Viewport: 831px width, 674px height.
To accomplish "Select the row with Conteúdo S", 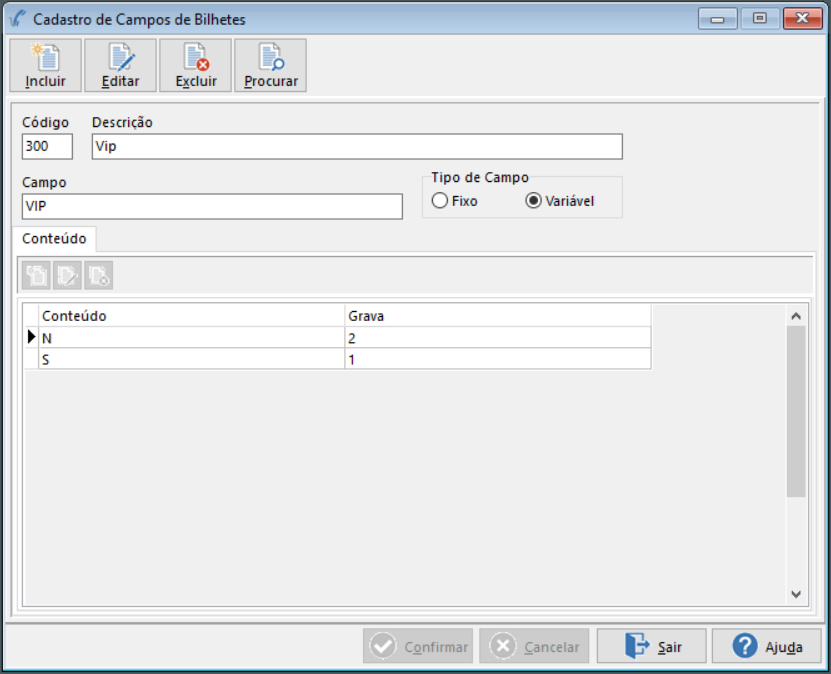I will 190,358.
